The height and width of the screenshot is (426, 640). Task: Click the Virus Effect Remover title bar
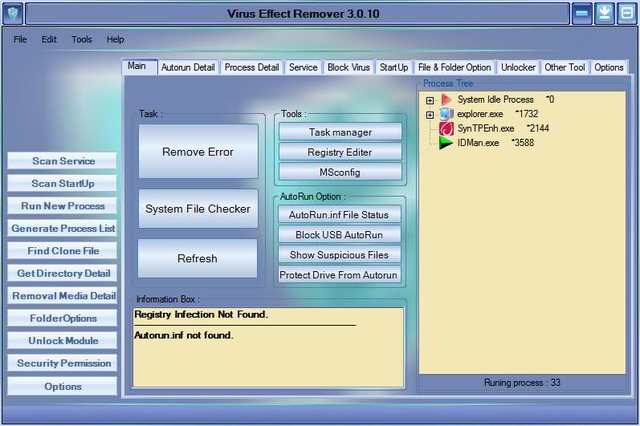point(297,13)
